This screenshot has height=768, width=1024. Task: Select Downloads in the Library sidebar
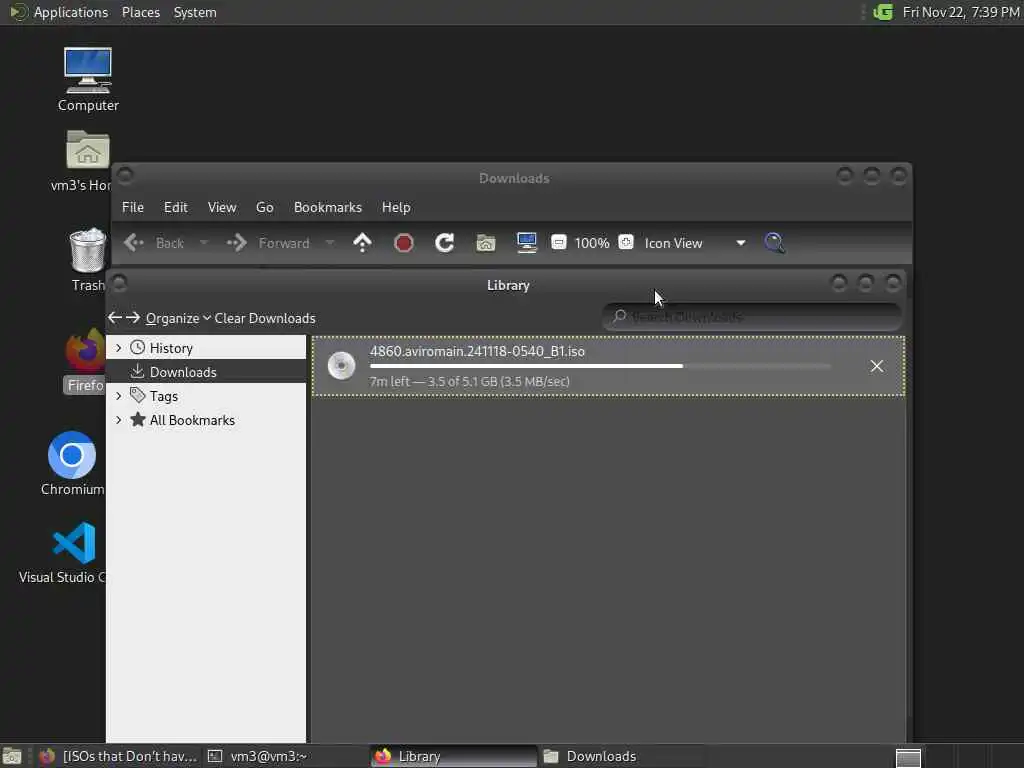coord(206,372)
